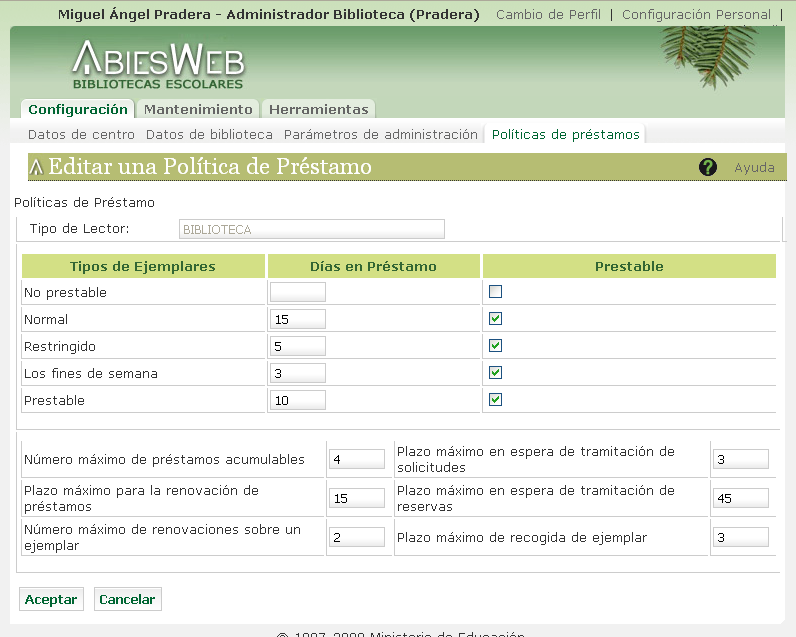
Task: Enable Prestable checkbox for No prestable row
Action: [495, 292]
